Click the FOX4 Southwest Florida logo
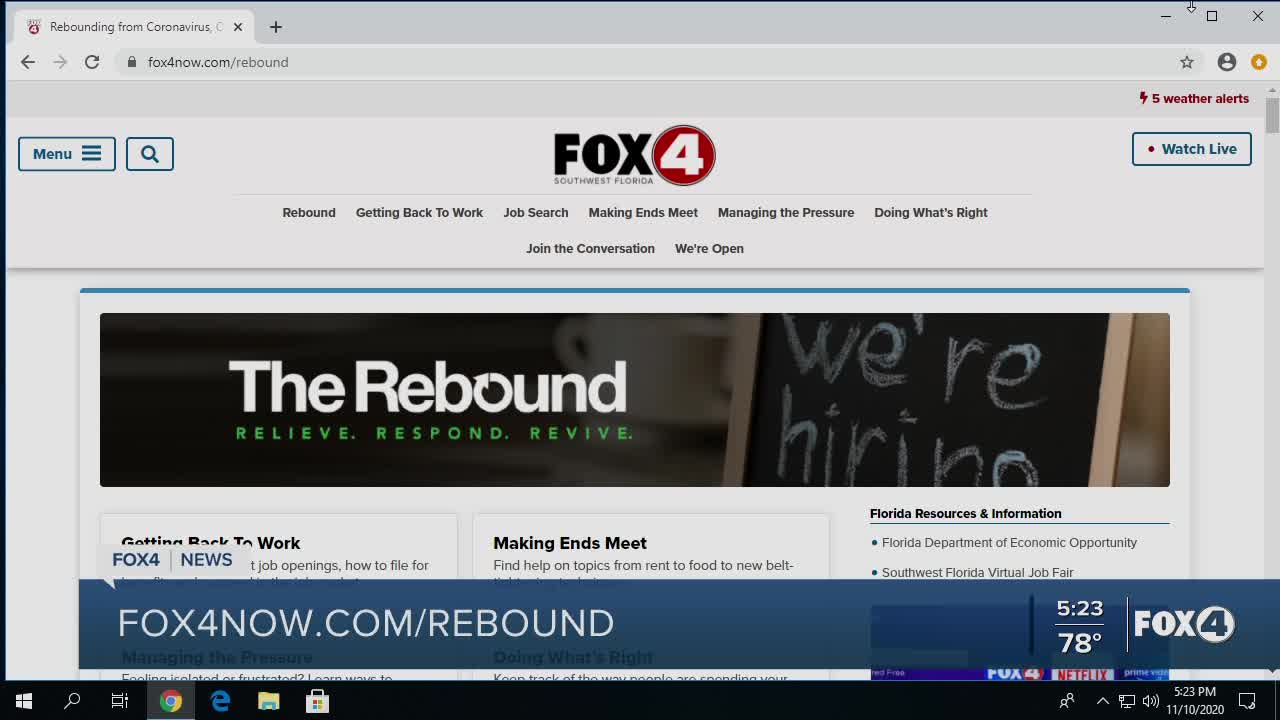 [x=635, y=155]
